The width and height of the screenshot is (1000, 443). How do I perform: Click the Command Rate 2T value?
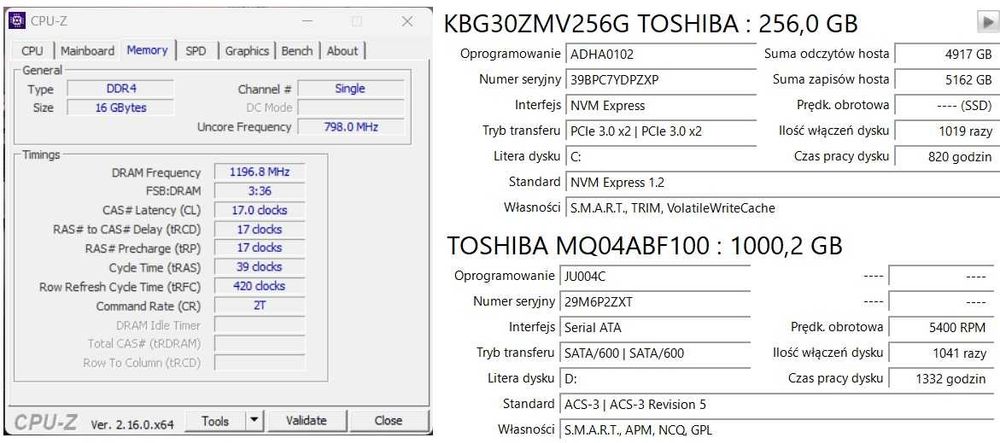tap(259, 305)
